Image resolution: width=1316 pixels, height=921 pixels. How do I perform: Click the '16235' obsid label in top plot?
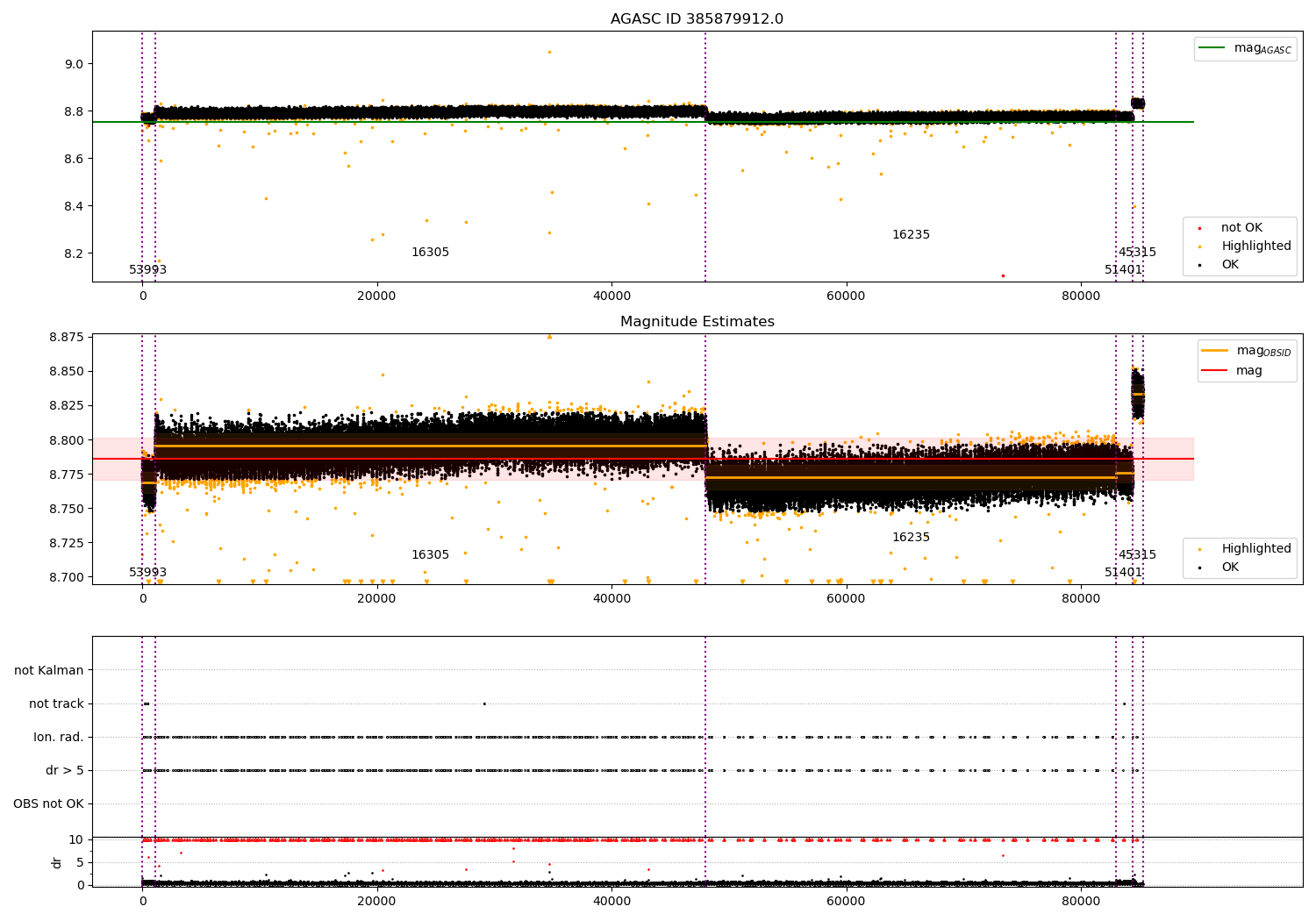[x=911, y=235]
